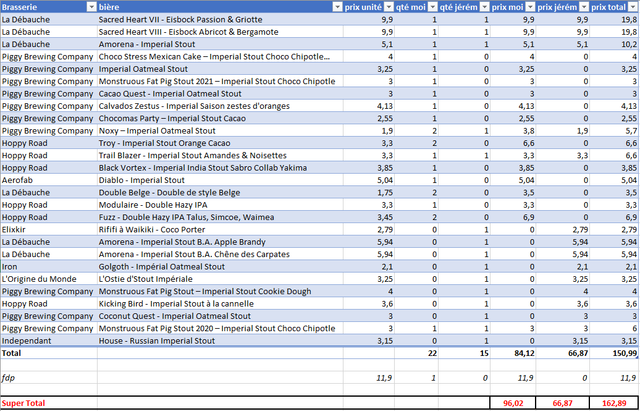Click Chocomas Party Imperial Stout Cacao cell
The height and width of the screenshot is (411, 640).
(x=220, y=118)
